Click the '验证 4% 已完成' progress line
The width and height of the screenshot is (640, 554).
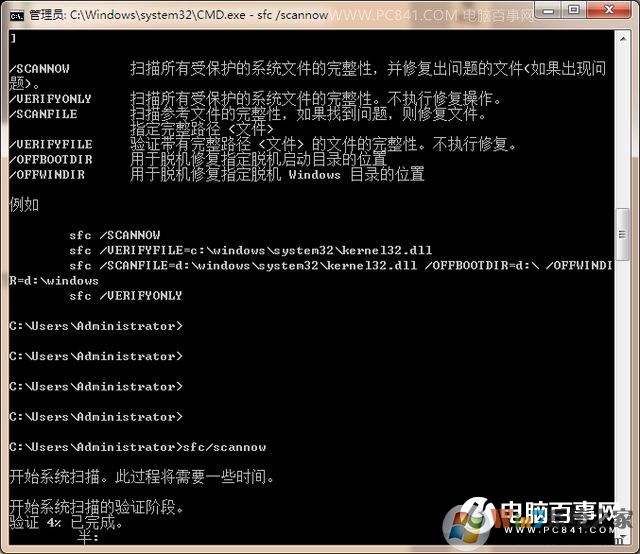click(66, 522)
